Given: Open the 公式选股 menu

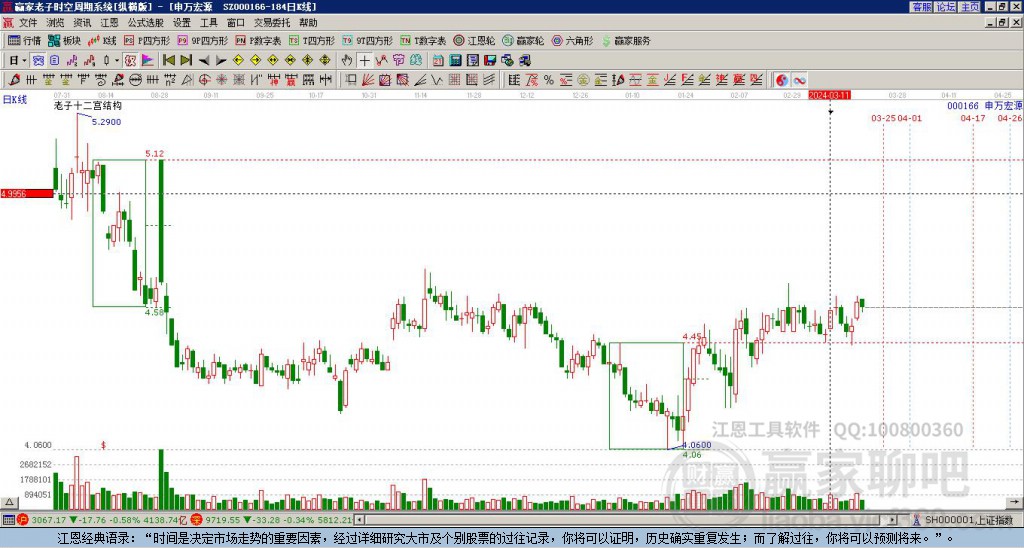Looking at the screenshot, I should 146,23.
